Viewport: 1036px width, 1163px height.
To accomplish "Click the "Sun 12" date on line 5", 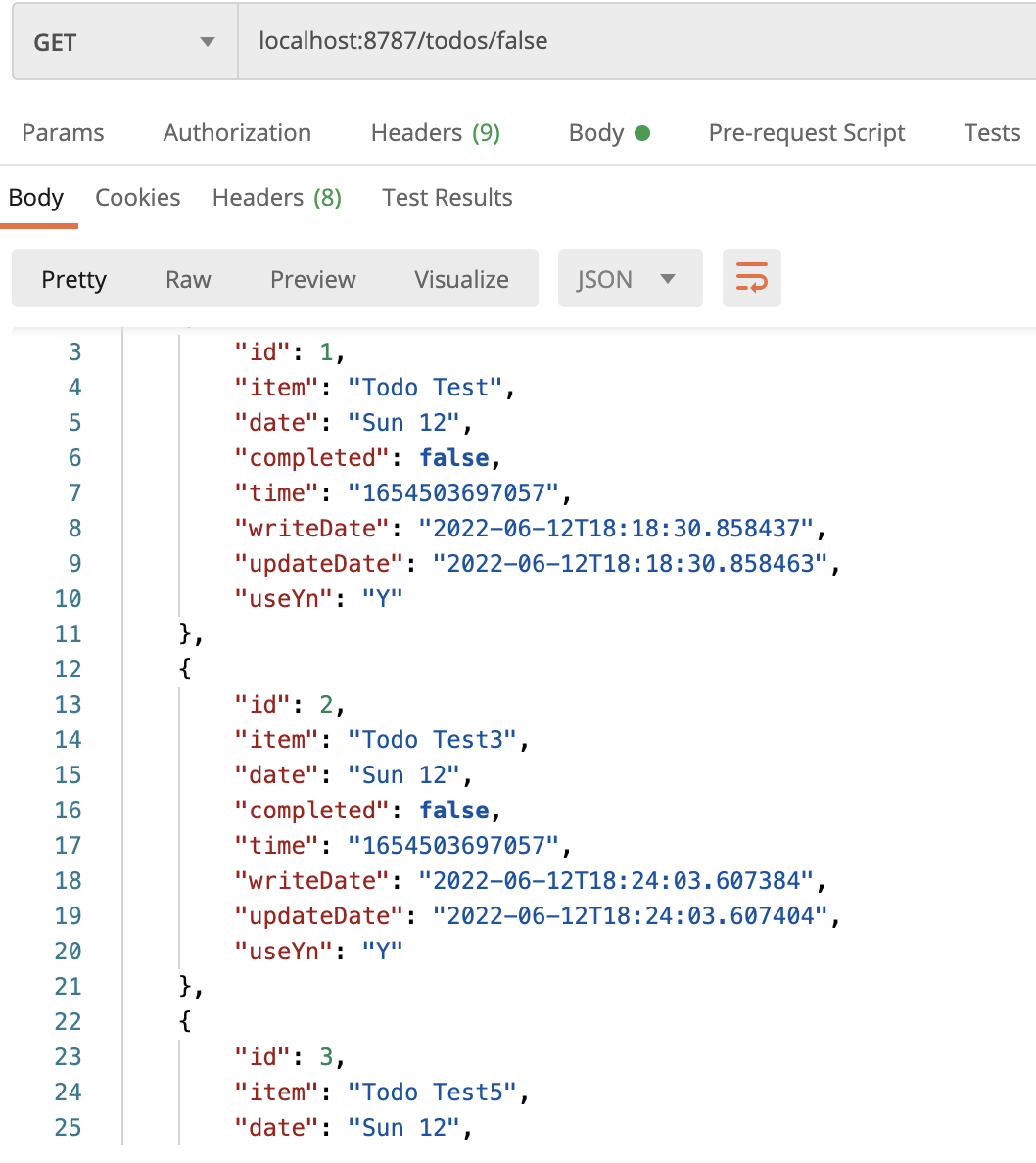I will click(x=403, y=422).
